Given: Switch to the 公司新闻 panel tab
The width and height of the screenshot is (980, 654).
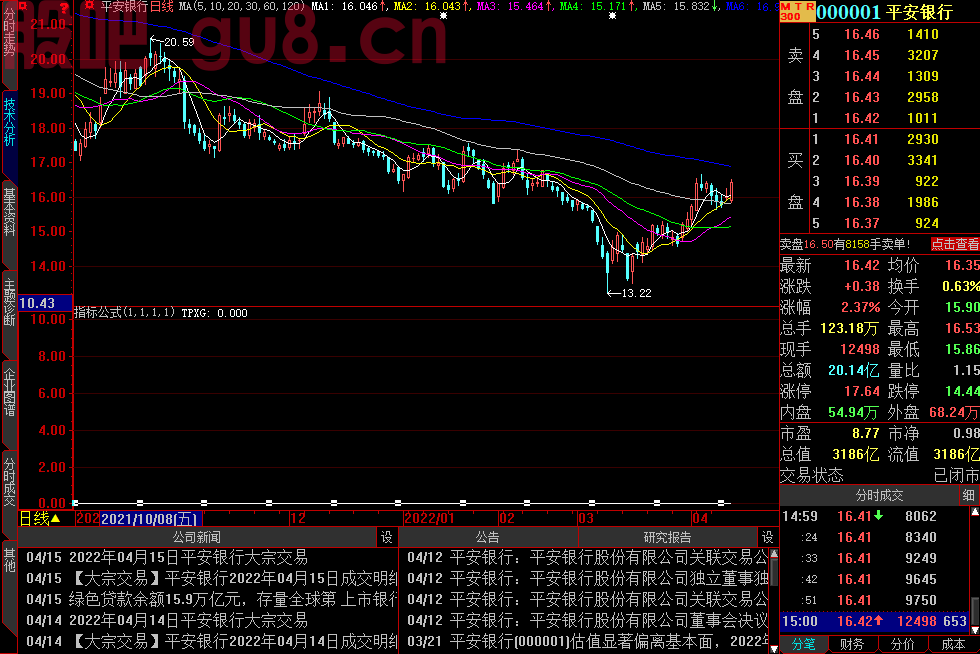Looking at the screenshot, I should click(x=197, y=537).
